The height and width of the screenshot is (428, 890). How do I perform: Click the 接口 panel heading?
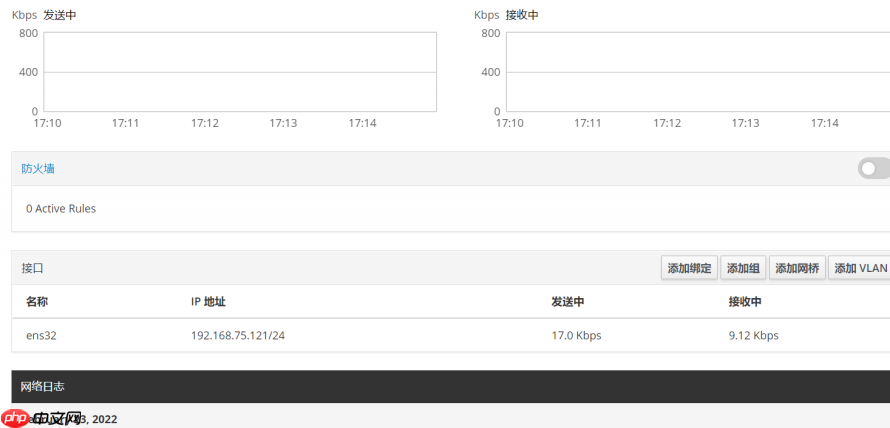pyautogui.click(x=33, y=268)
